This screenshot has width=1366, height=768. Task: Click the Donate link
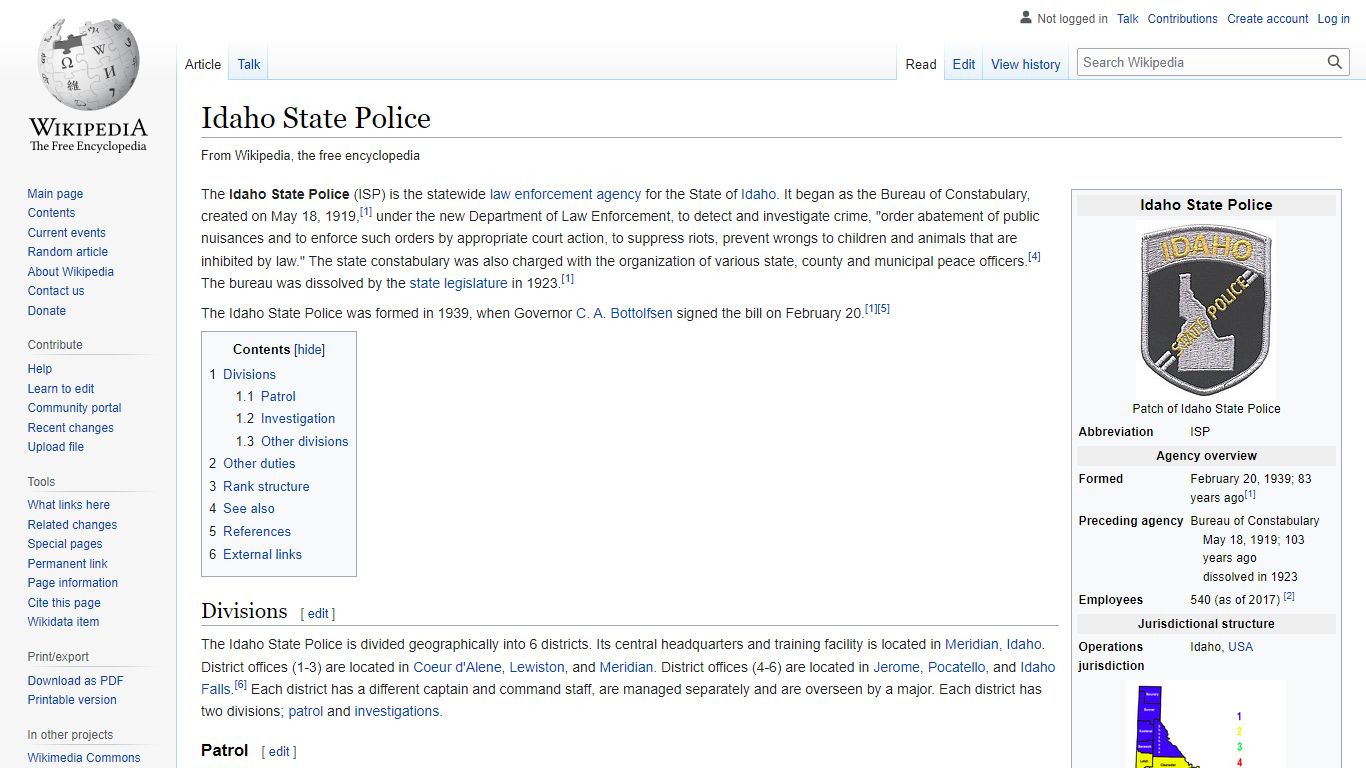tap(46, 311)
